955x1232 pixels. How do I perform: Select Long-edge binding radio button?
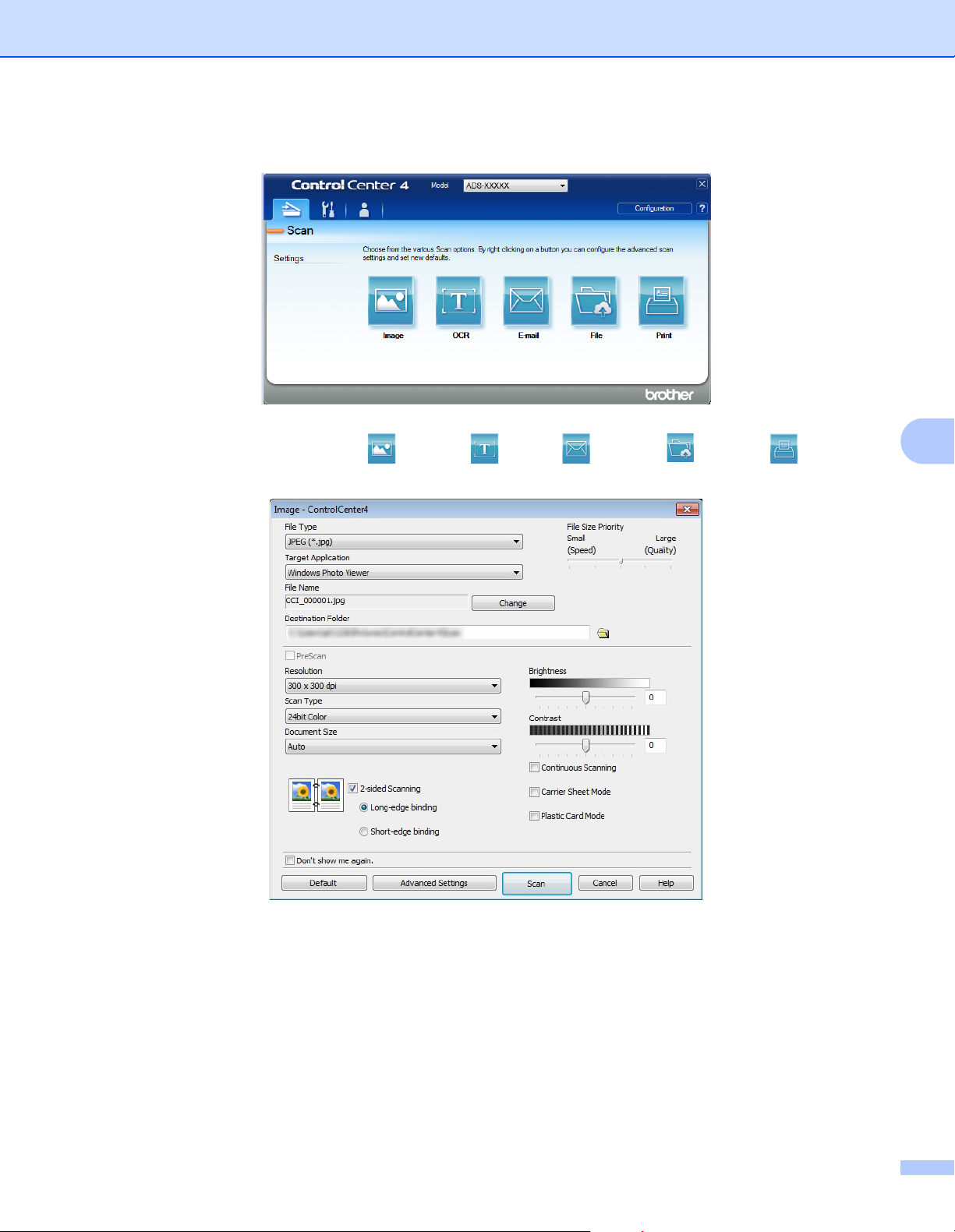[x=364, y=808]
